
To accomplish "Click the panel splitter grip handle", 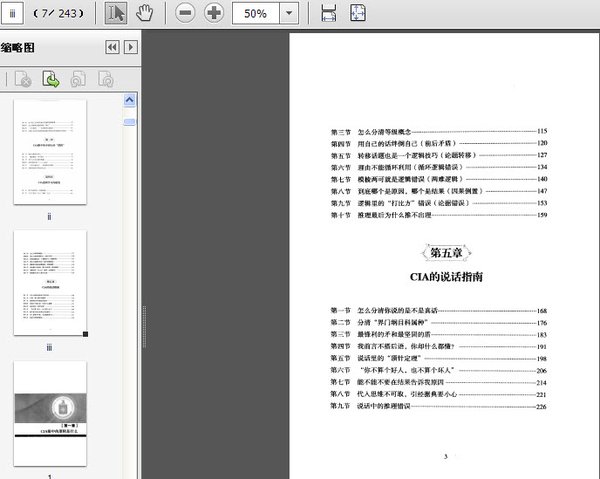I will (x=144, y=326).
